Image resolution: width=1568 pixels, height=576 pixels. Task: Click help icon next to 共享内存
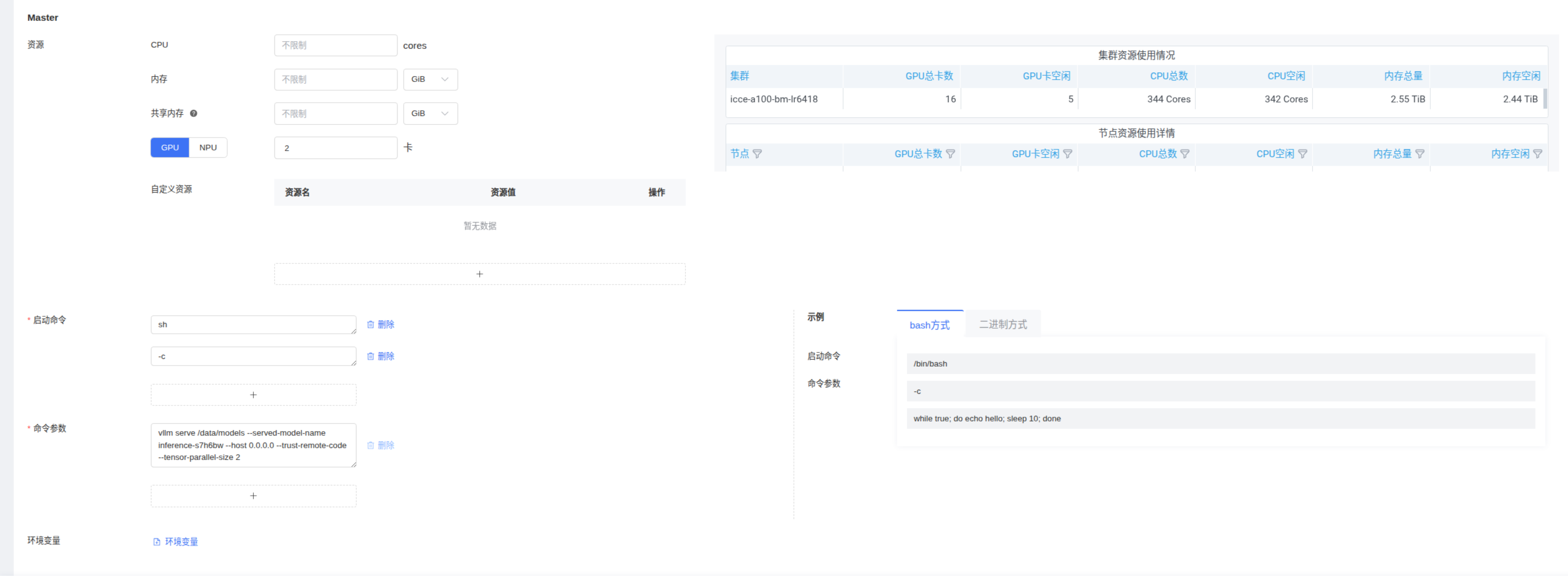(194, 113)
